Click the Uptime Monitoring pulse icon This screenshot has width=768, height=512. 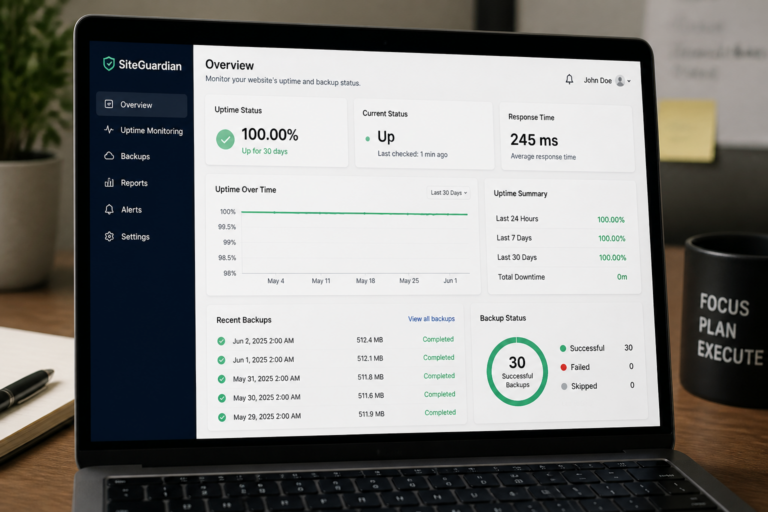pos(109,129)
